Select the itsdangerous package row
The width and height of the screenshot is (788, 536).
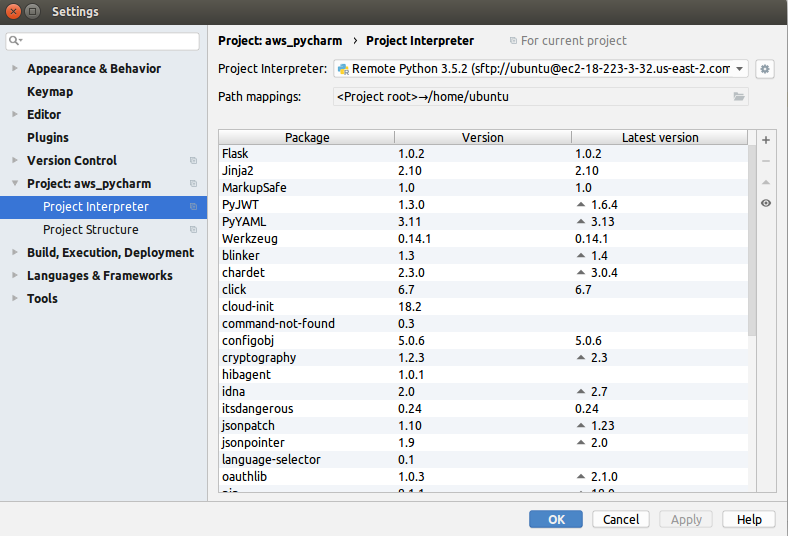(483, 408)
